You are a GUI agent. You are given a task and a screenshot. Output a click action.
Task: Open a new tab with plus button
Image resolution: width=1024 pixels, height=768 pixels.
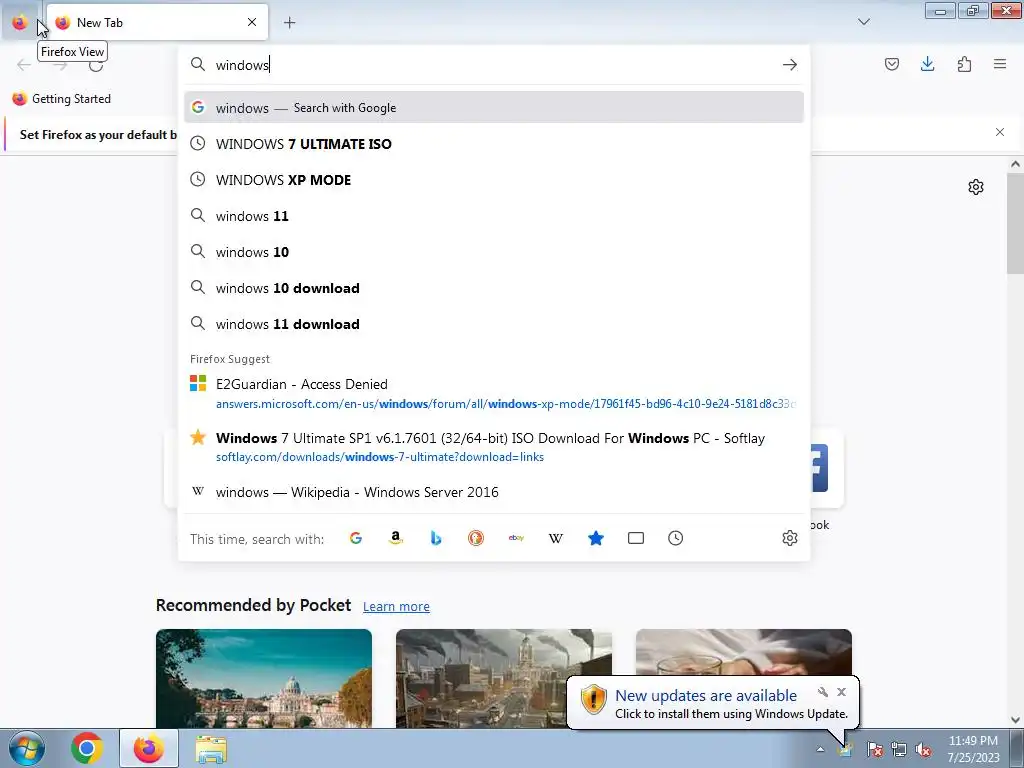pyautogui.click(x=289, y=22)
